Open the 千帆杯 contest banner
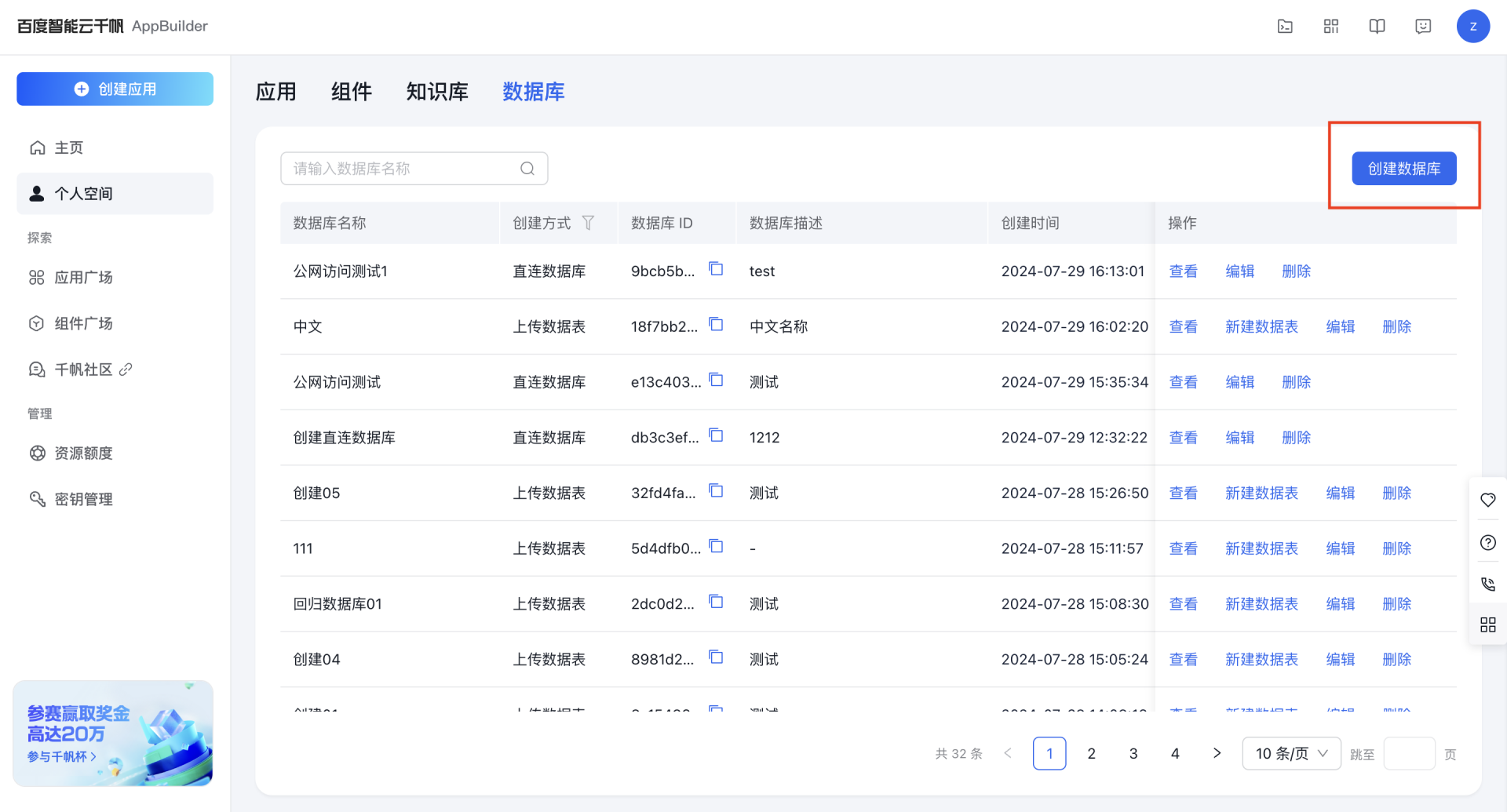 click(113, 734)
